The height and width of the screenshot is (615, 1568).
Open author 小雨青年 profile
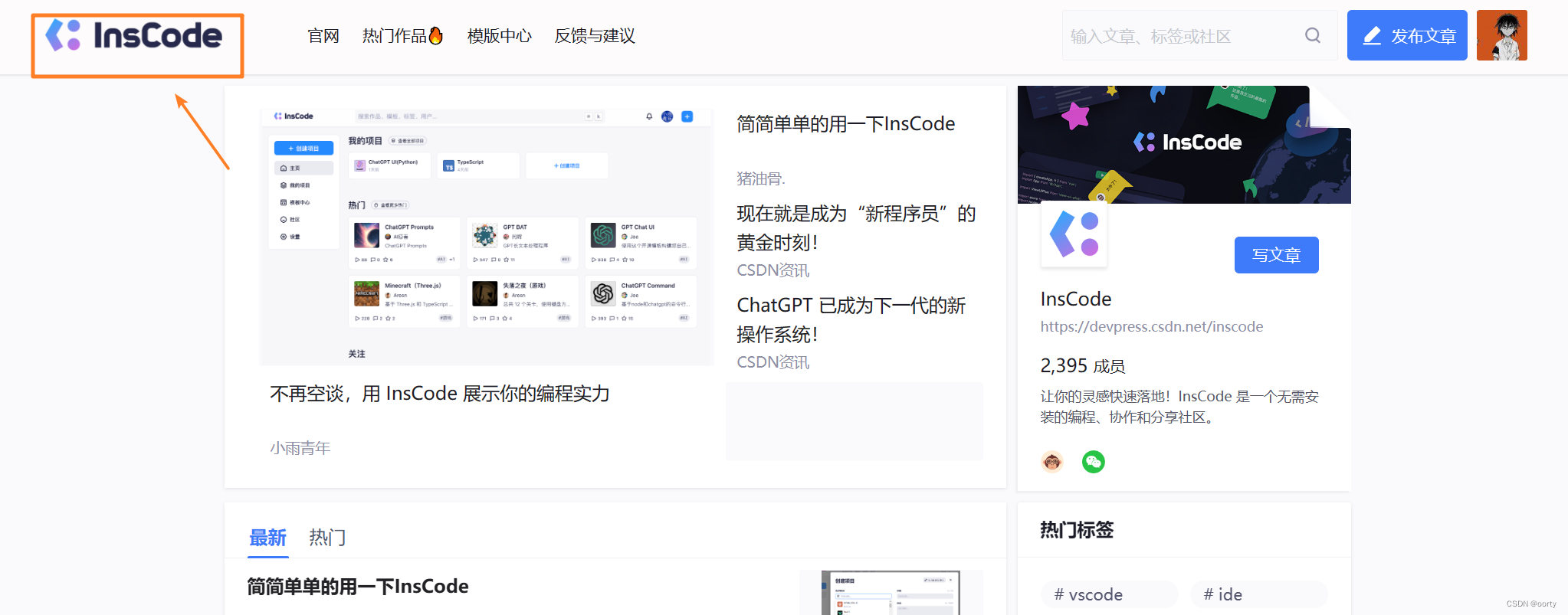coord(300,448)
